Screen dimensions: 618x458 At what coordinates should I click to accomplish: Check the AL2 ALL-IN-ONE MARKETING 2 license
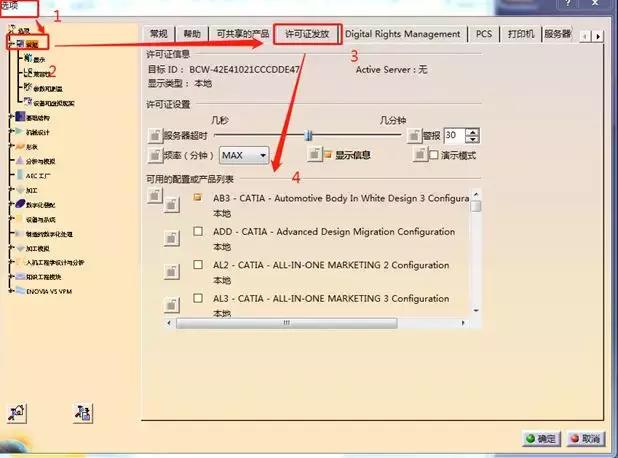coord(198,265)
